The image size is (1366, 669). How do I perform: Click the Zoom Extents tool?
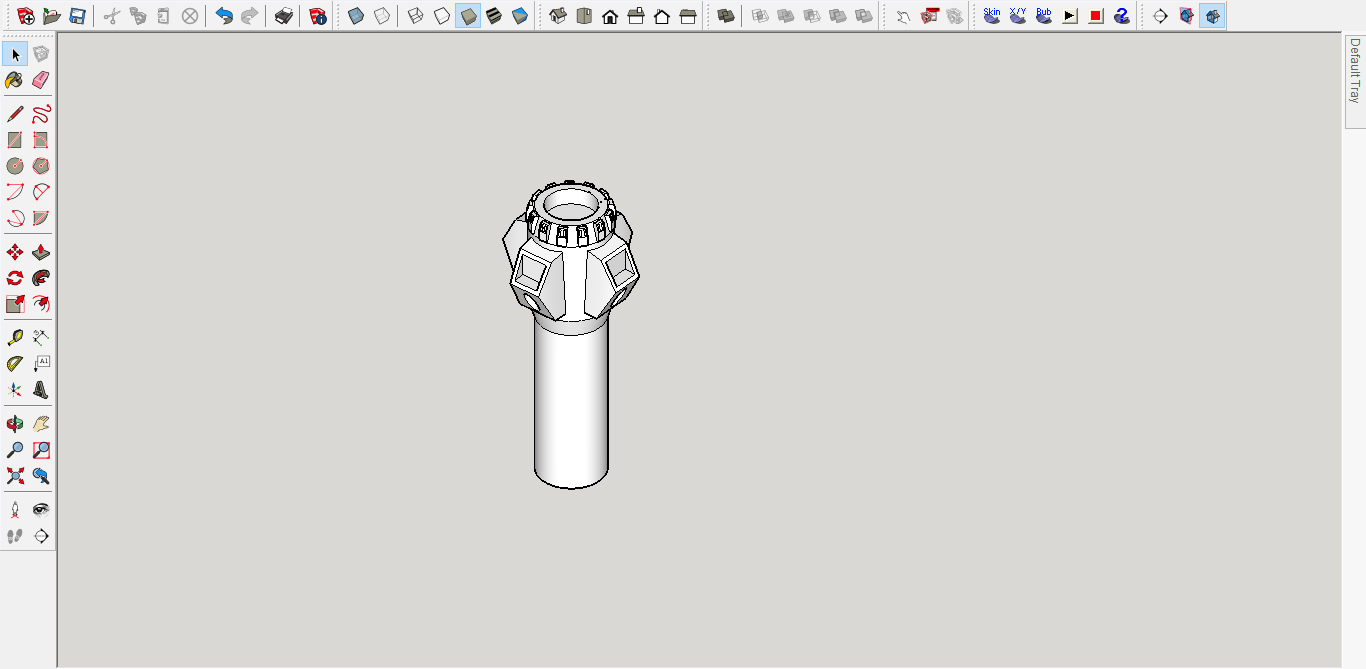[x=15, y=476]
